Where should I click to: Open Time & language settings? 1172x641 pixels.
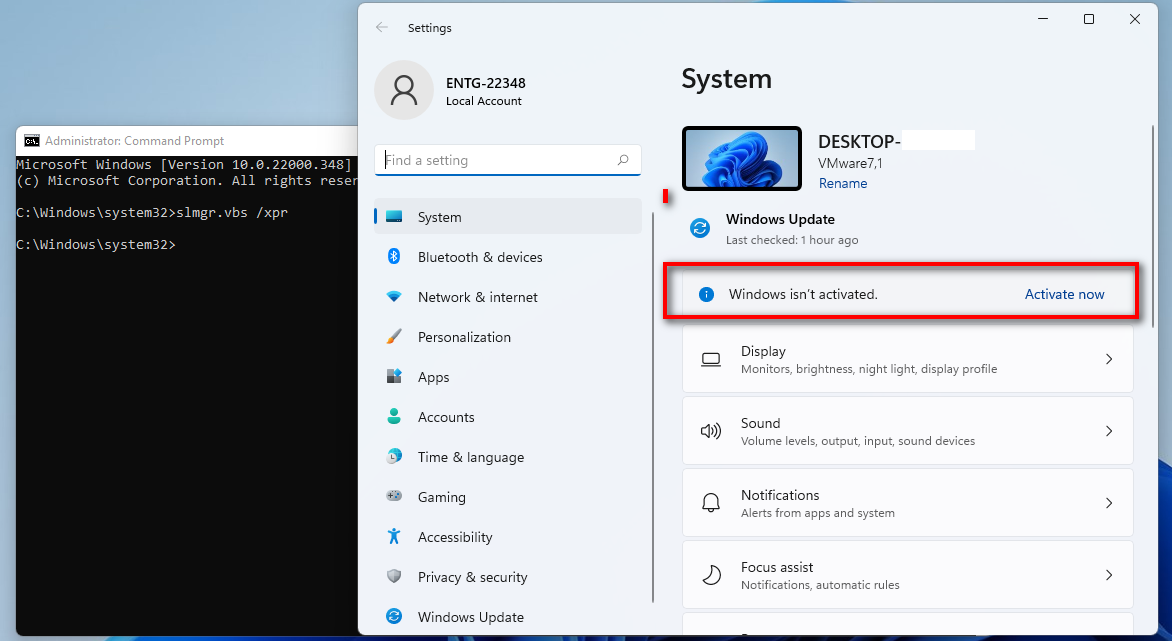(471, 457)
